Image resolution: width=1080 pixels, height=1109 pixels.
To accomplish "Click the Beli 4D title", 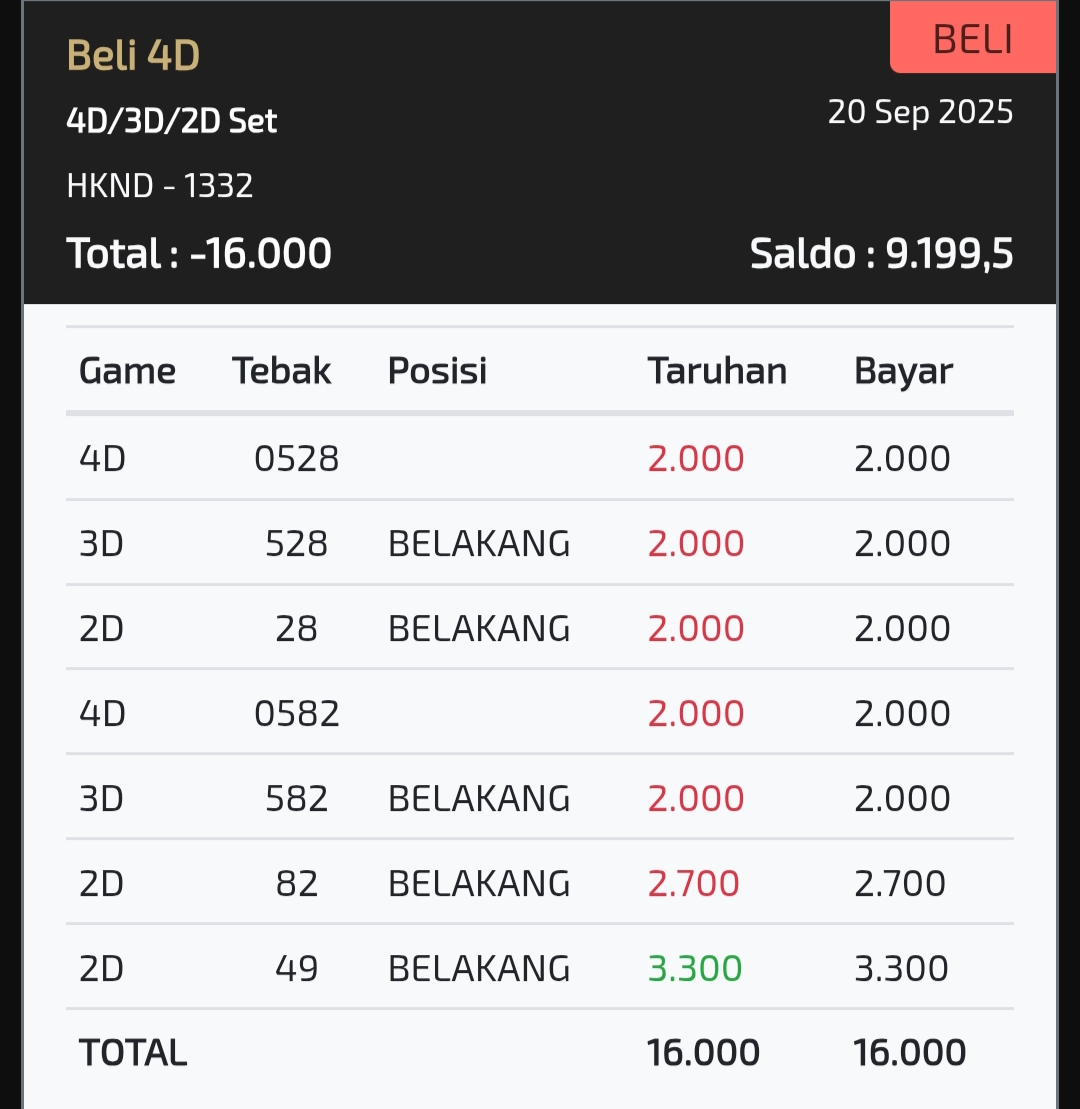I will point(133,56).
